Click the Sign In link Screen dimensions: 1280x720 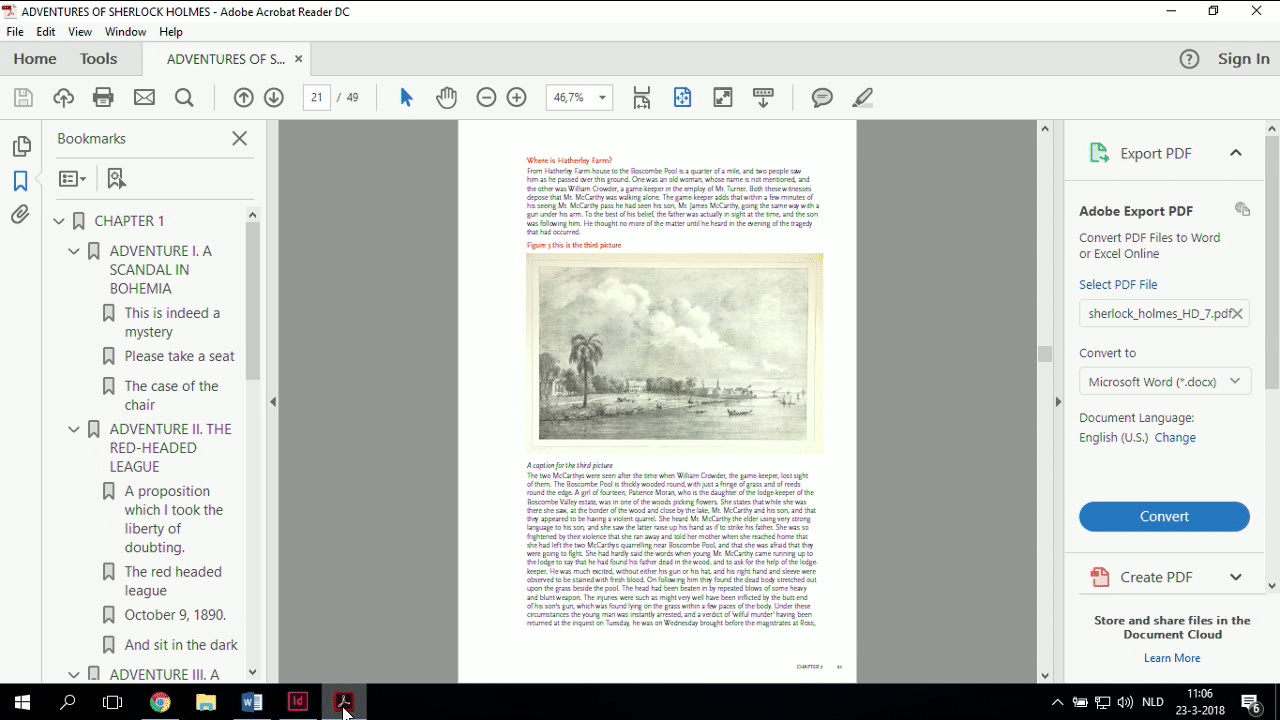coord(1244,59)
